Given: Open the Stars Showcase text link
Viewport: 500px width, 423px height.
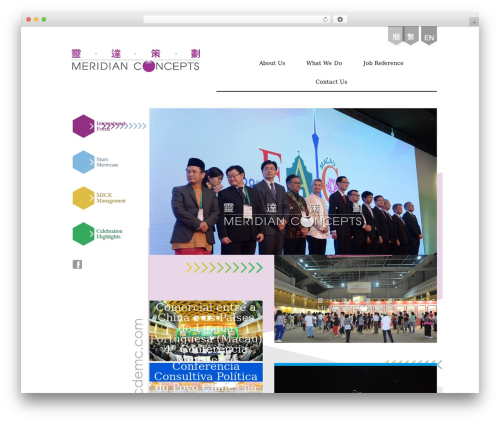Looking at the screenshot, I should (x=107, y=162).
